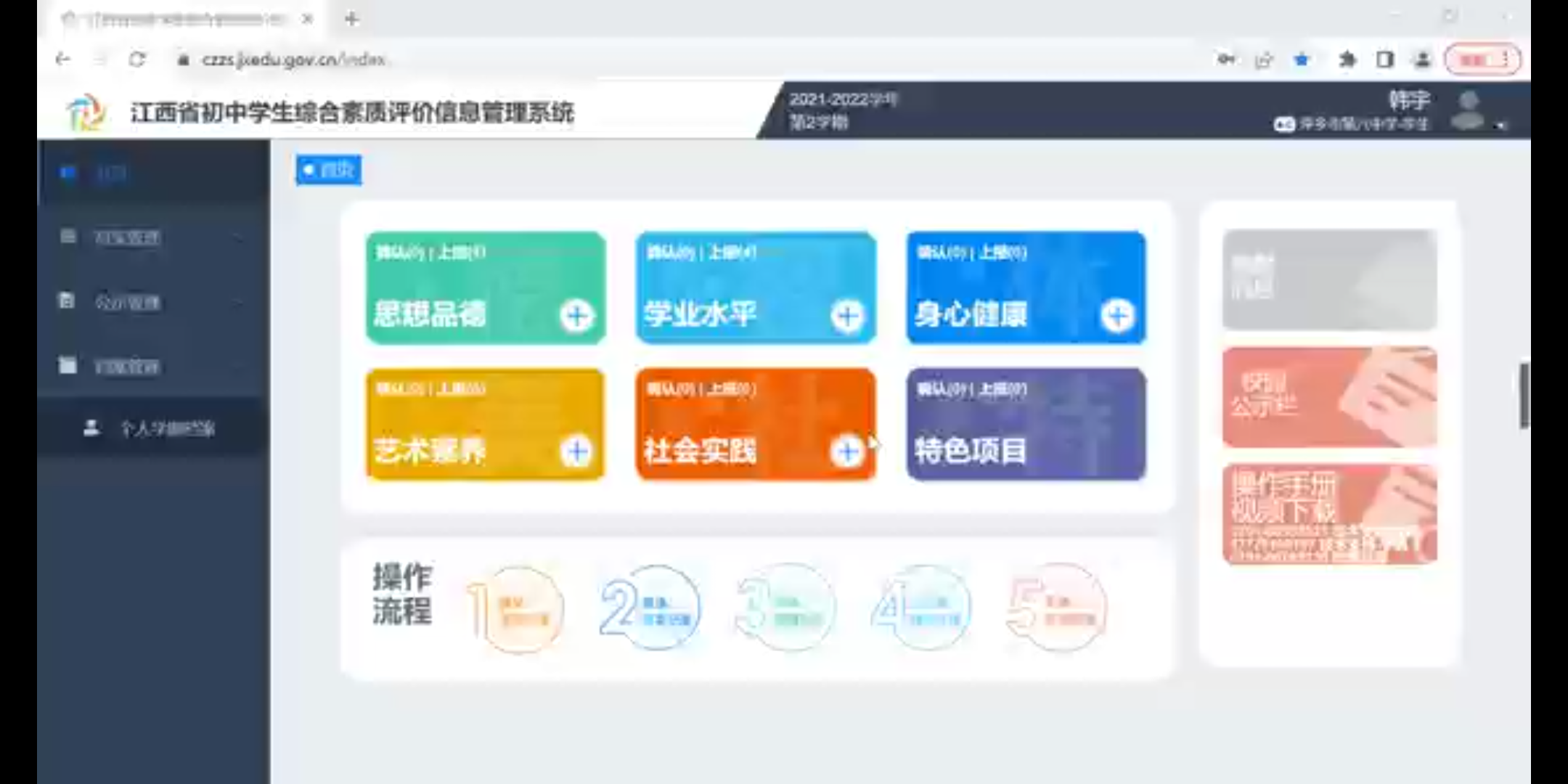The height and width of the screenshot is (784, 1568).
Task: Open the 艺术素养 card title
Action: tap(430, 451)
